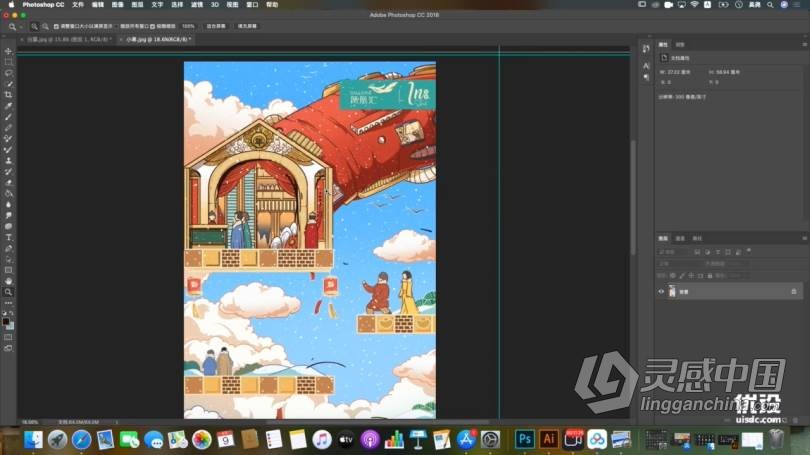Switch to the 属性 panel tab
Screen dimensions: 810x455
click(663, 44)
